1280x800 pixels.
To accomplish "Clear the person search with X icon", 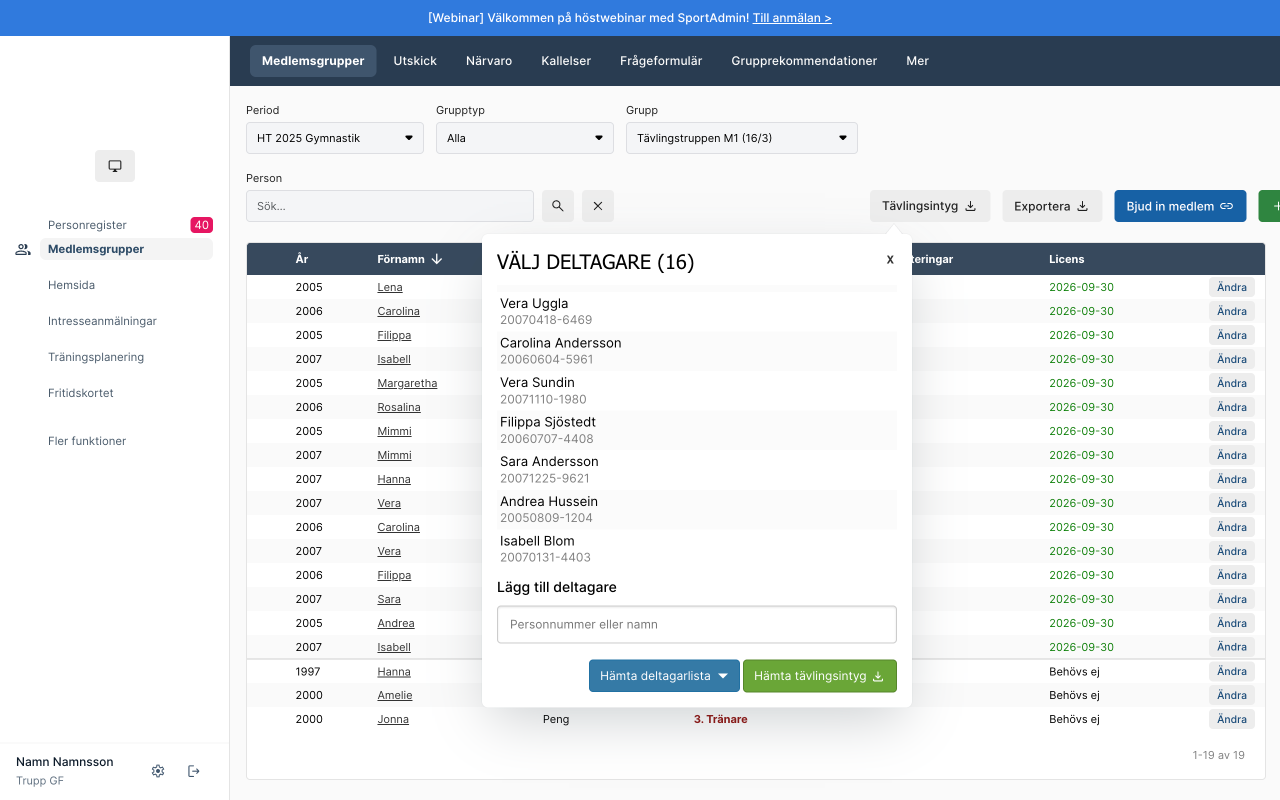I will click(598, 206).
